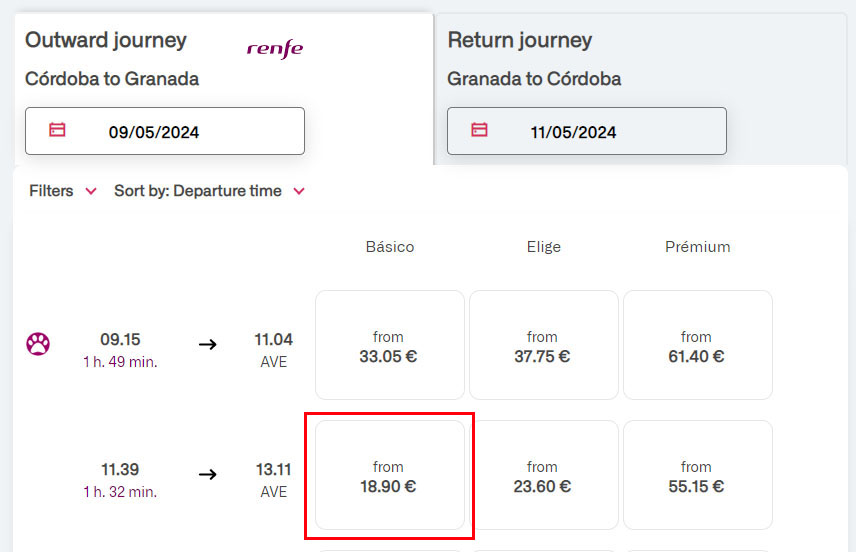This screenshot has width=856, height=552.
Task: Select Elige fare 37.75 €
Action: click(543, 346)
